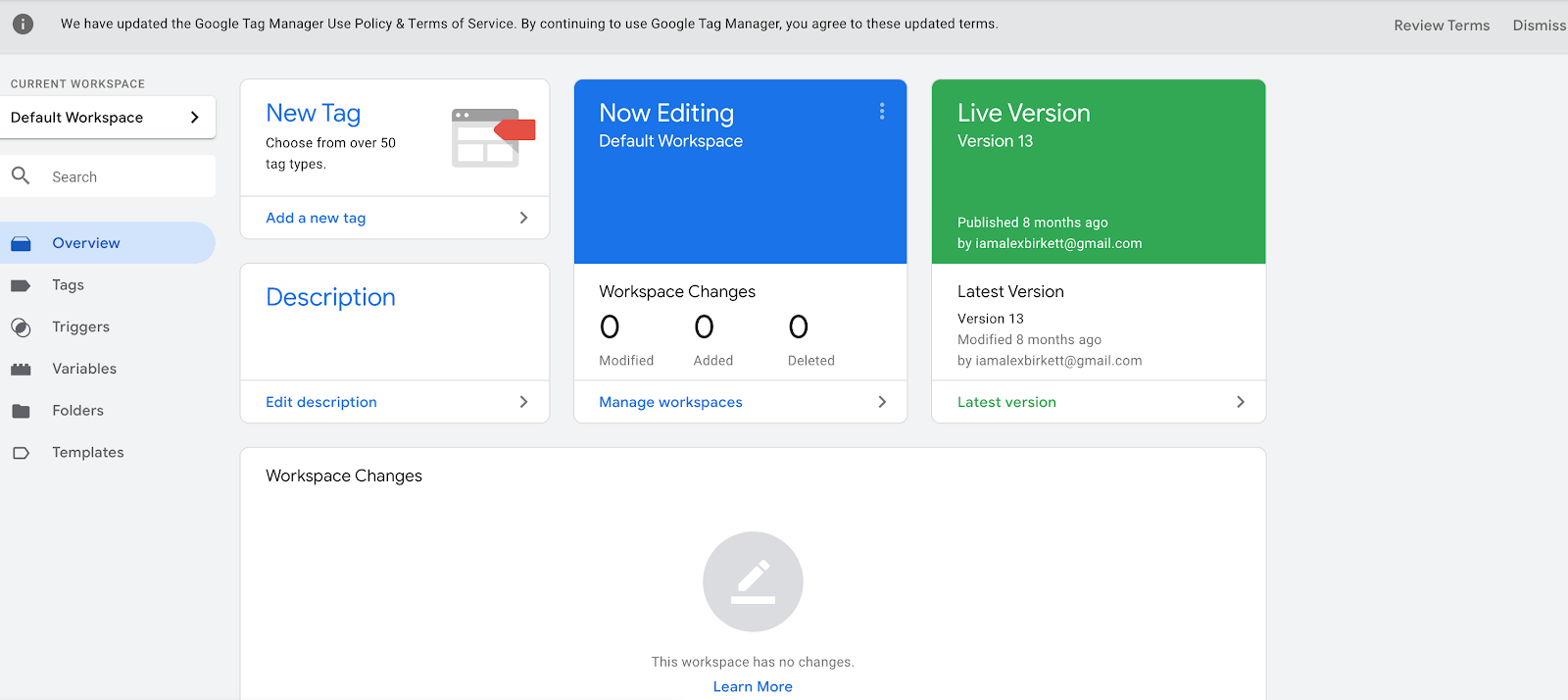Open the Learn More link
The image size is (1568, 700).
[753, 687]
